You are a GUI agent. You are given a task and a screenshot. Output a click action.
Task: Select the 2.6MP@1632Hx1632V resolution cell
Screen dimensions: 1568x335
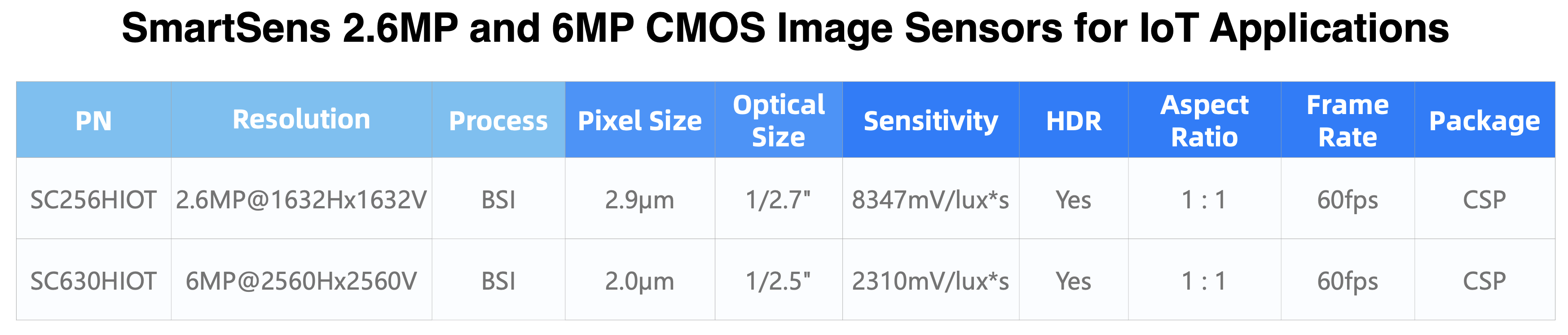coord(301,200)
